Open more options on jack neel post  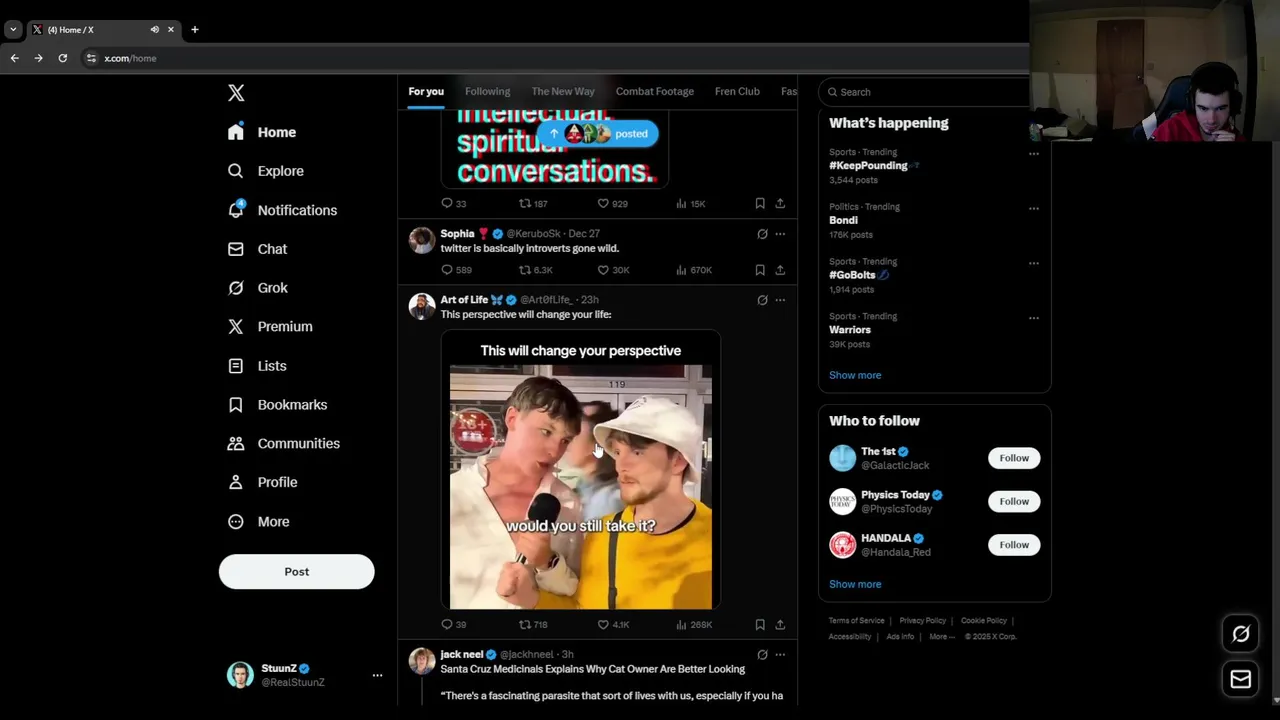point(780,655)
